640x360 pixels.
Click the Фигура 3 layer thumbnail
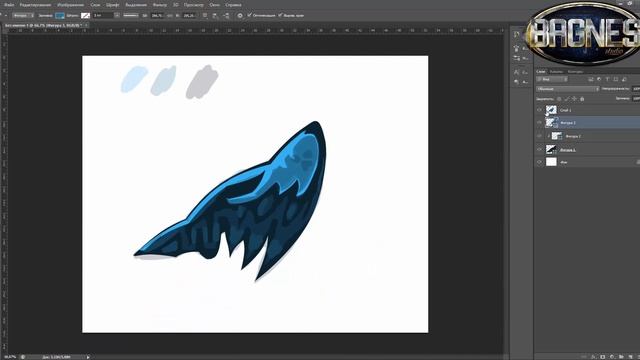pyautogui.click(x=551, y=122)
